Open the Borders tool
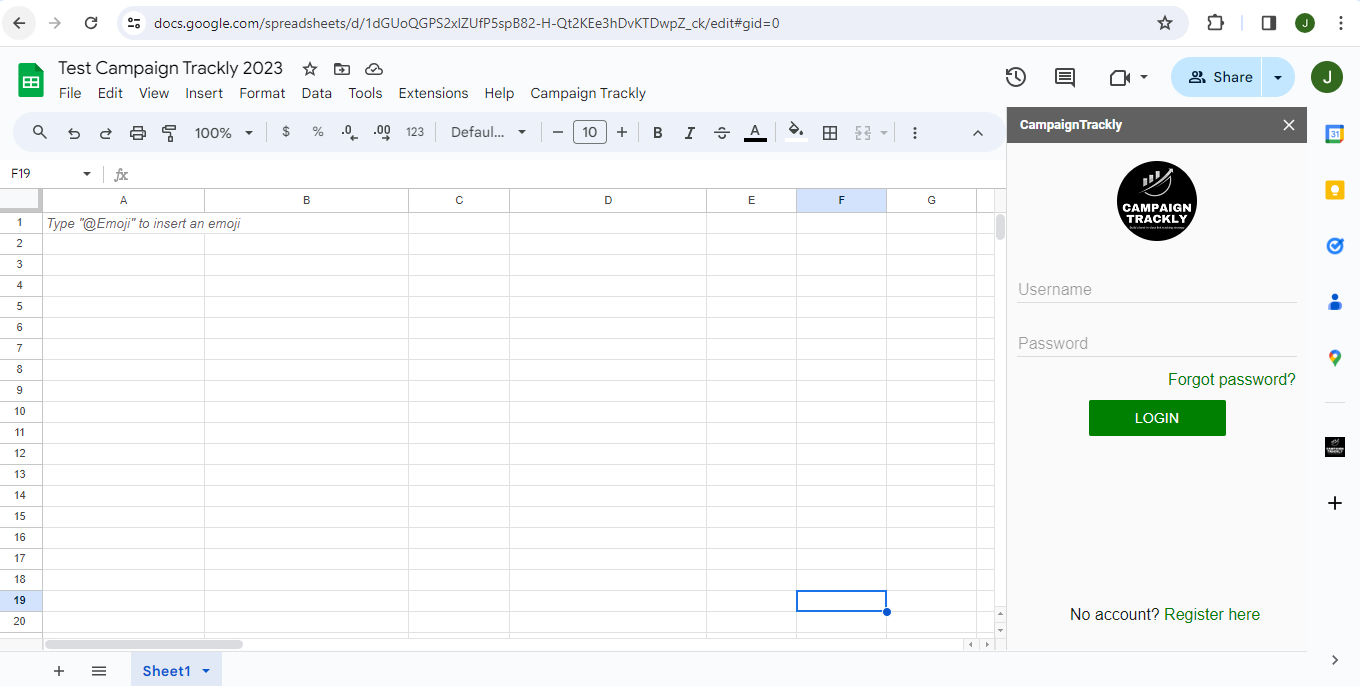The height and width of the screenshot is (686, 1360). click(x=830, y=131)
